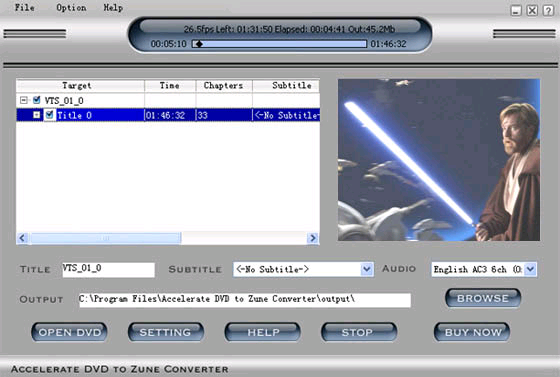Select the Title 0 row
The image size is (560, 377).
(x=168, y=115)
